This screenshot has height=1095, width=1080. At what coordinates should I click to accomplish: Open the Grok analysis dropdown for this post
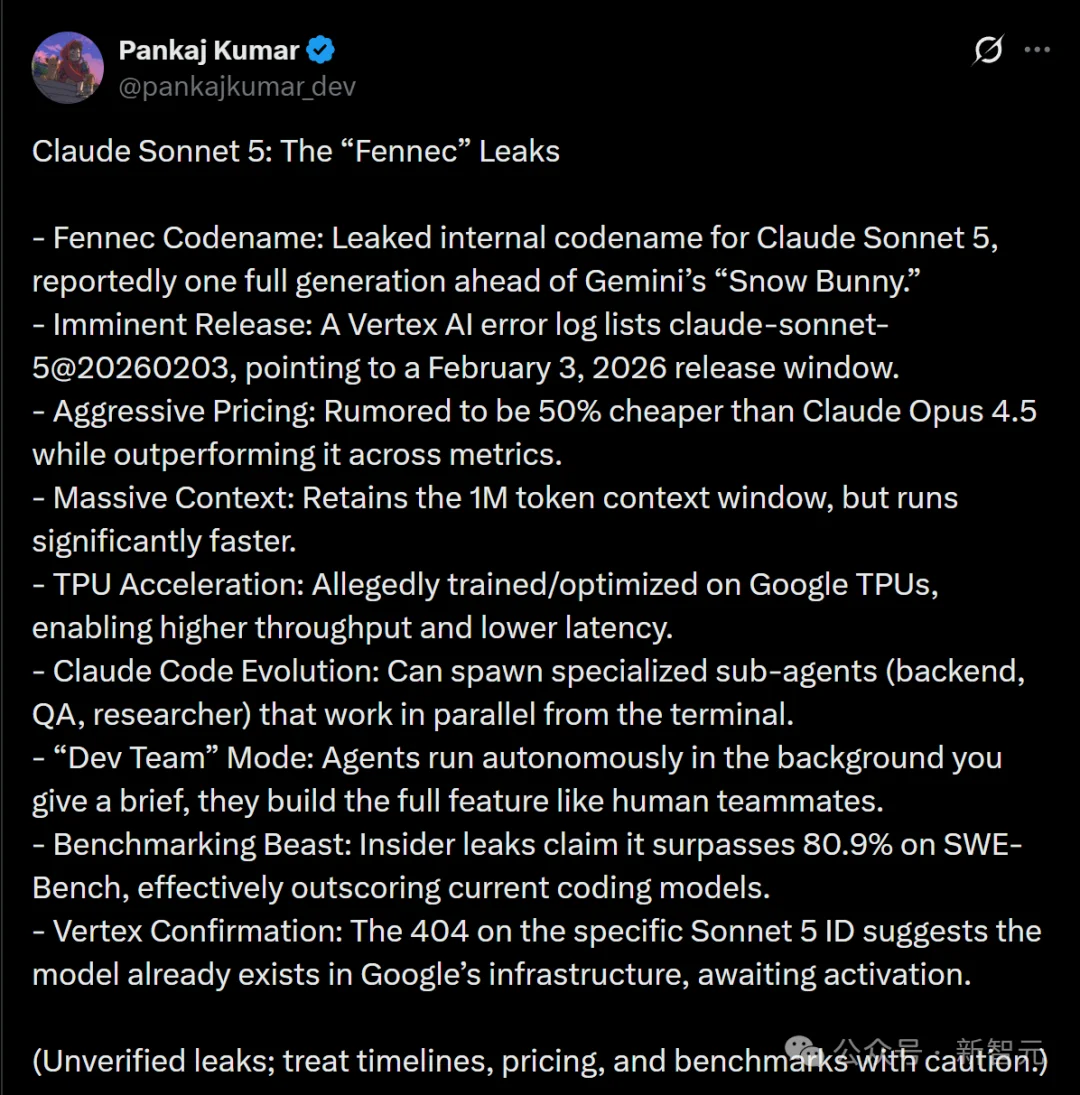pyautogui.click(x=988, y=48)
